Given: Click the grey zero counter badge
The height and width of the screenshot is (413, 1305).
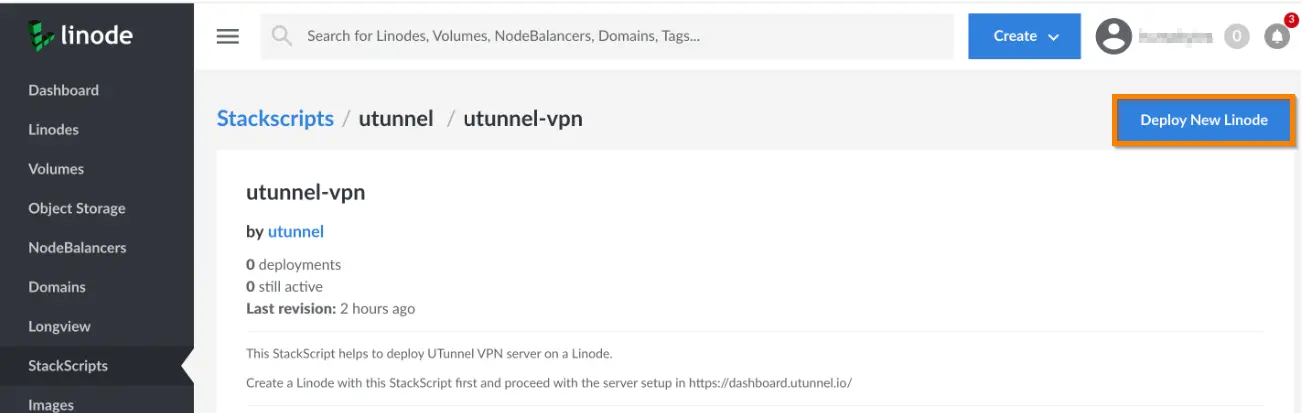Looking at the screenshot, I should [1237, 36].
